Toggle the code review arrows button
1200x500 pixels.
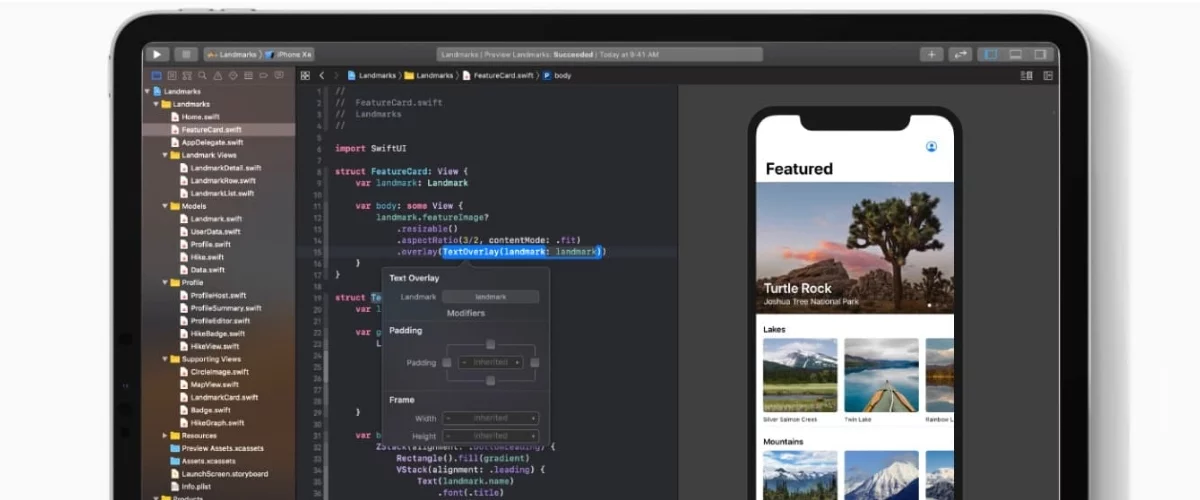pyautogui.click(x=960, y=54)
